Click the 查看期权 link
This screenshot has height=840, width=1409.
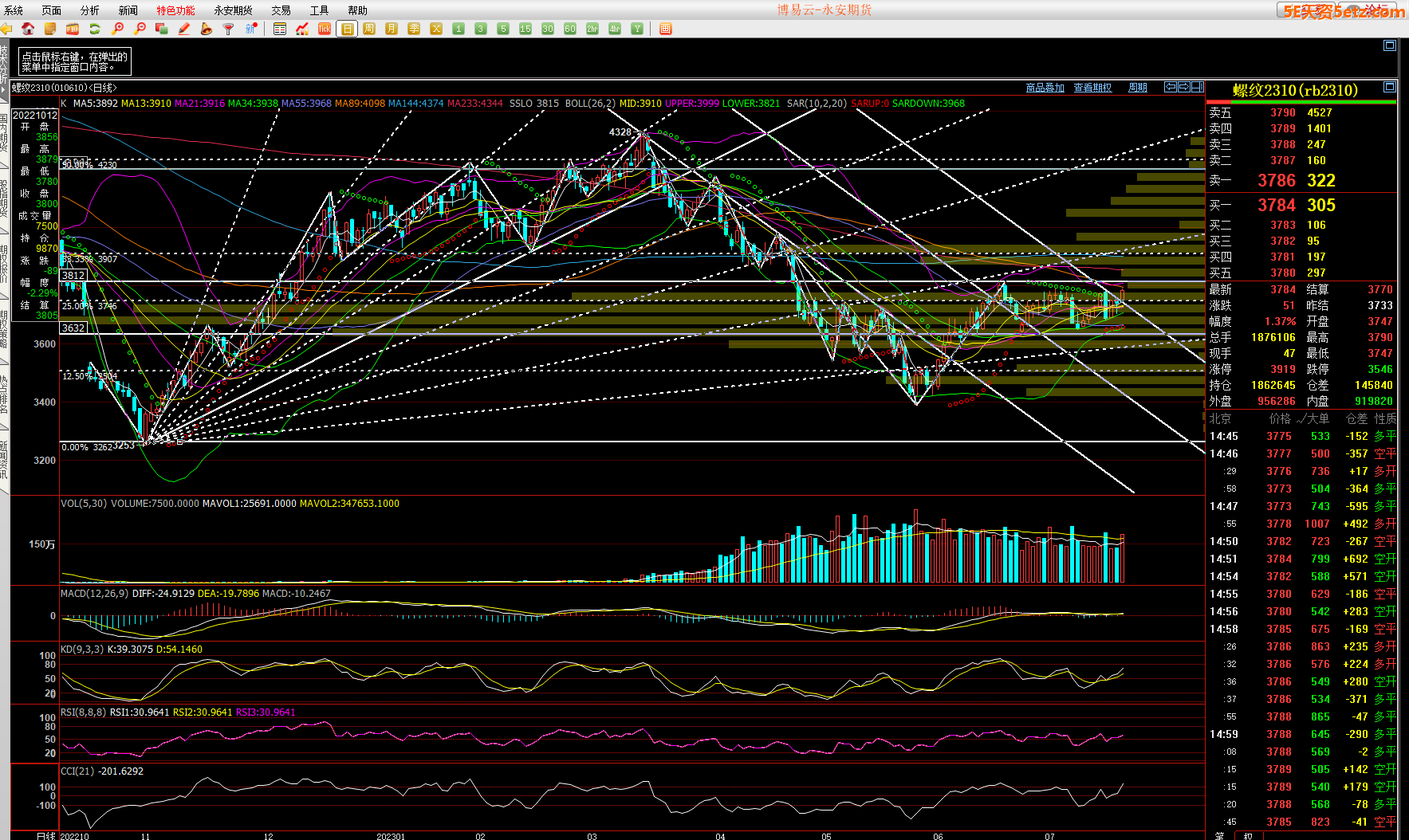point(1092,88)
